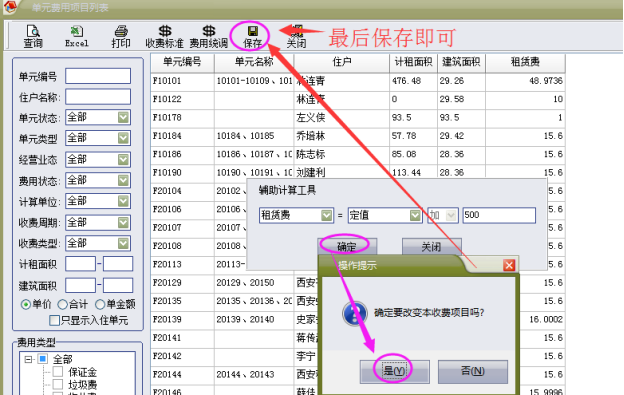The height and width of the screenshot is (395, 624).
Task: Click the 查询 toolbar icon
Action: [x=33, y=36]
